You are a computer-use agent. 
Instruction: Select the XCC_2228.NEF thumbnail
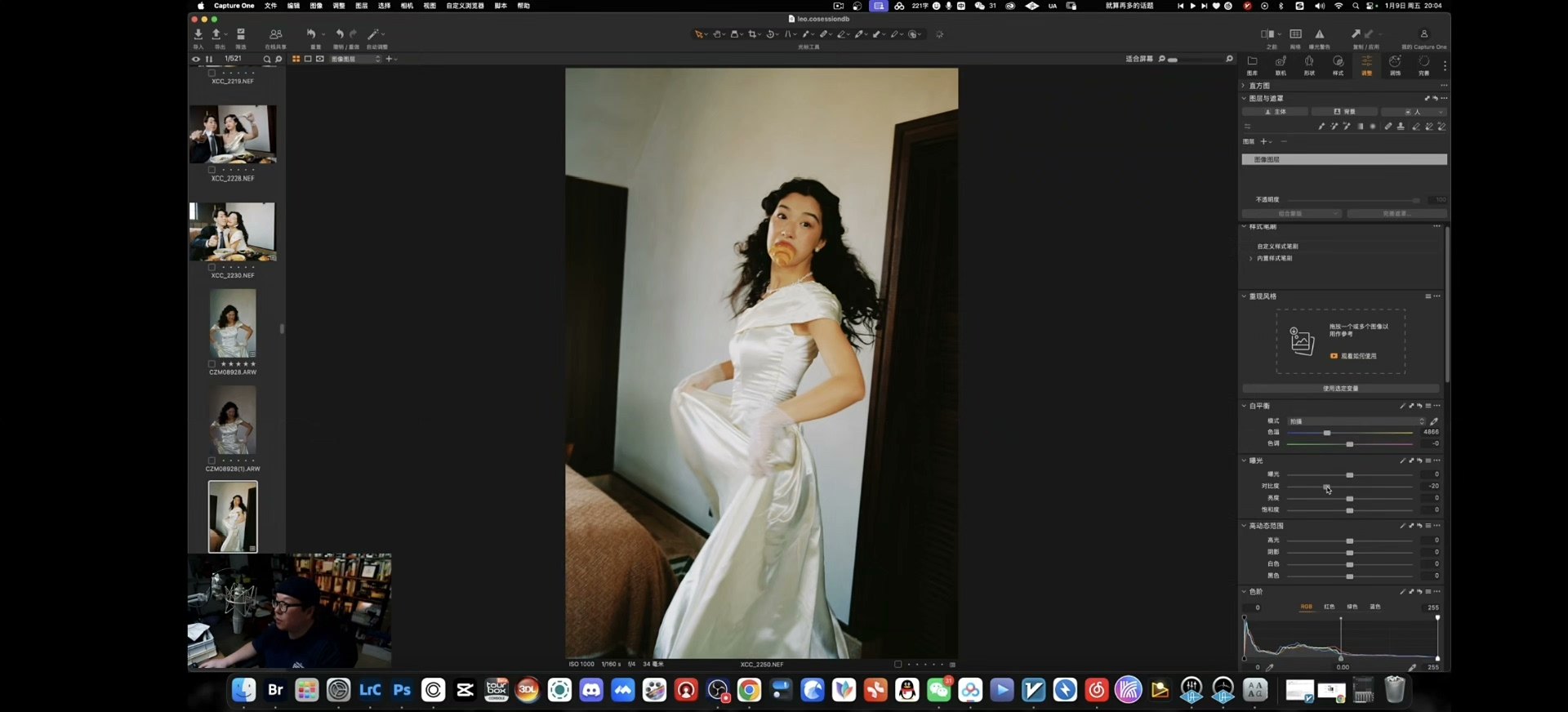233,134
